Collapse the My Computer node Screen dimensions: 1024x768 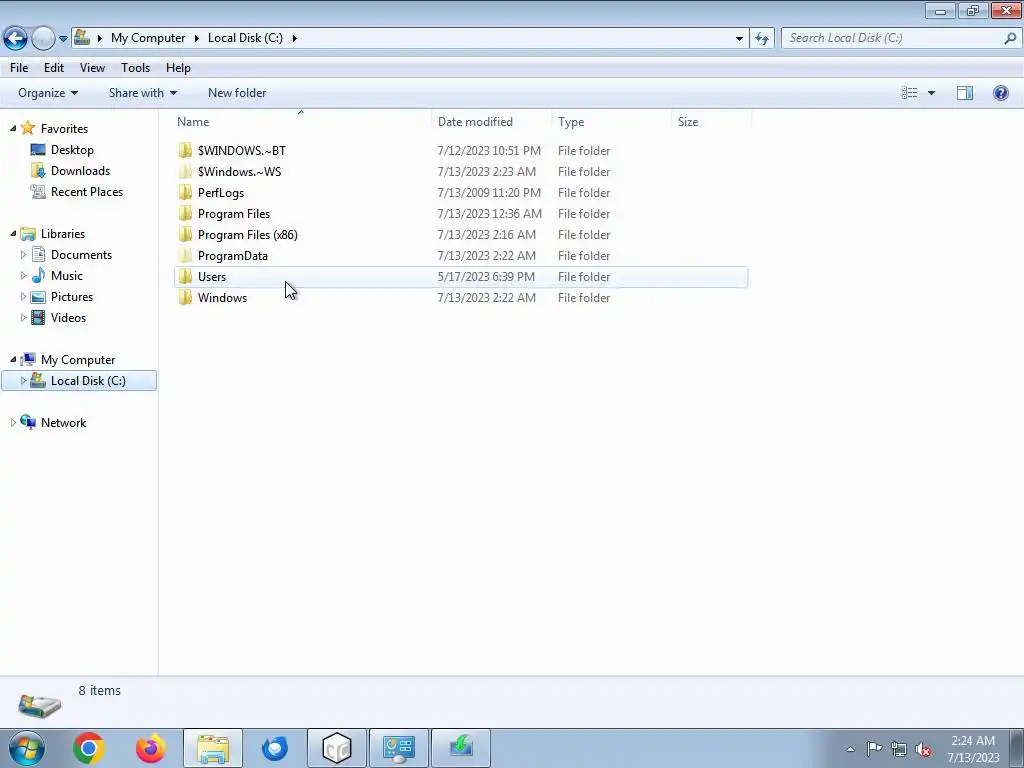click(13, 359)
